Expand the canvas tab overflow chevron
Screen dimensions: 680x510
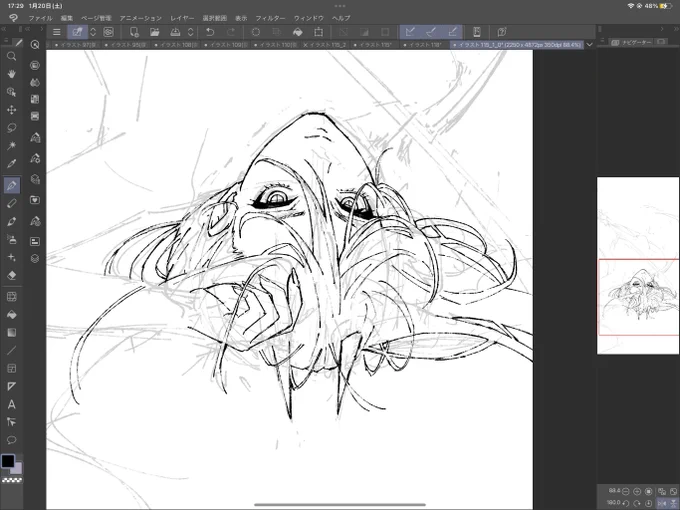point(589,45)
